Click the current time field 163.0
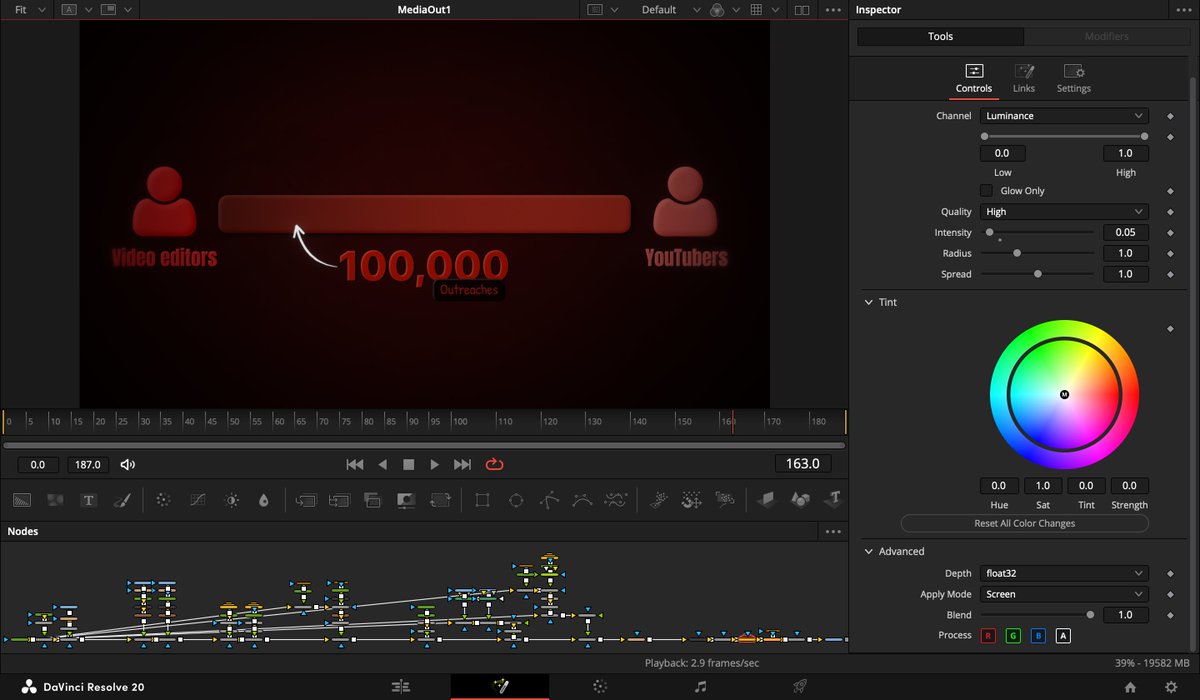Screen dimensions: 1200x700 (x=803, y=464)
